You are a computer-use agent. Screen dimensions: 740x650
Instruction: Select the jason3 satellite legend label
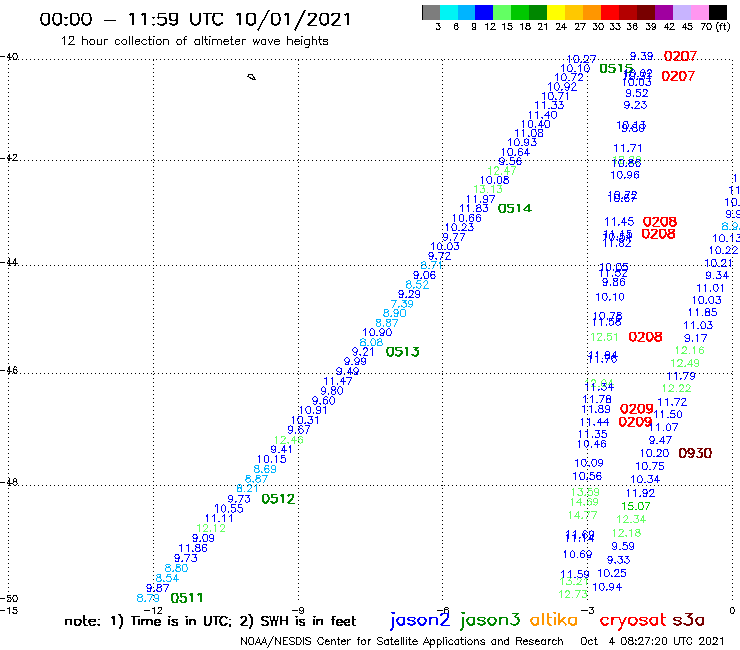(490, 620)
